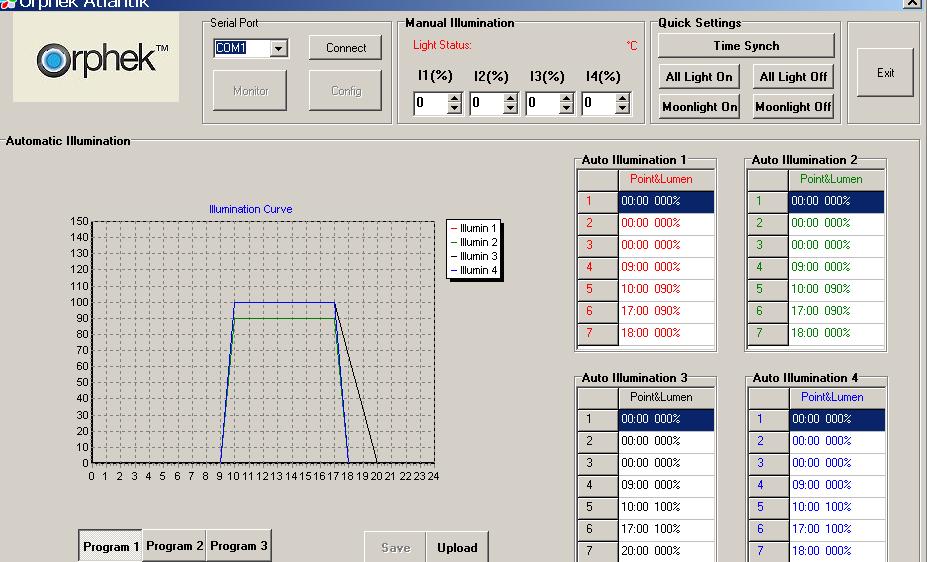Select row 1 in Auto Illumination 3

pos(646,419)
